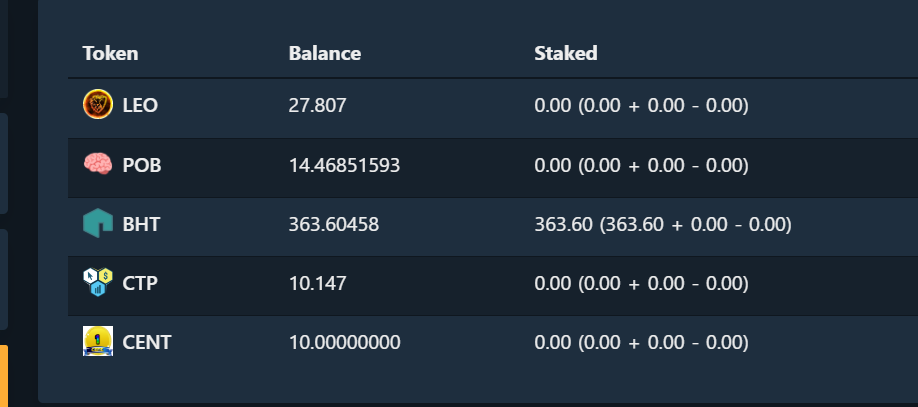Click the LEO lion token icon
This screenshot has height=407, width=918.
pos(98,105)
